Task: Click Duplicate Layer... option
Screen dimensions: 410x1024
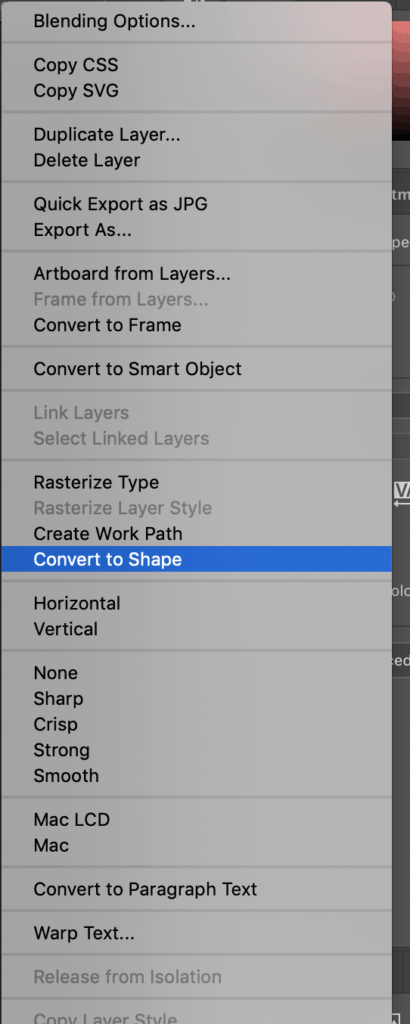Action: pos(196,135)
